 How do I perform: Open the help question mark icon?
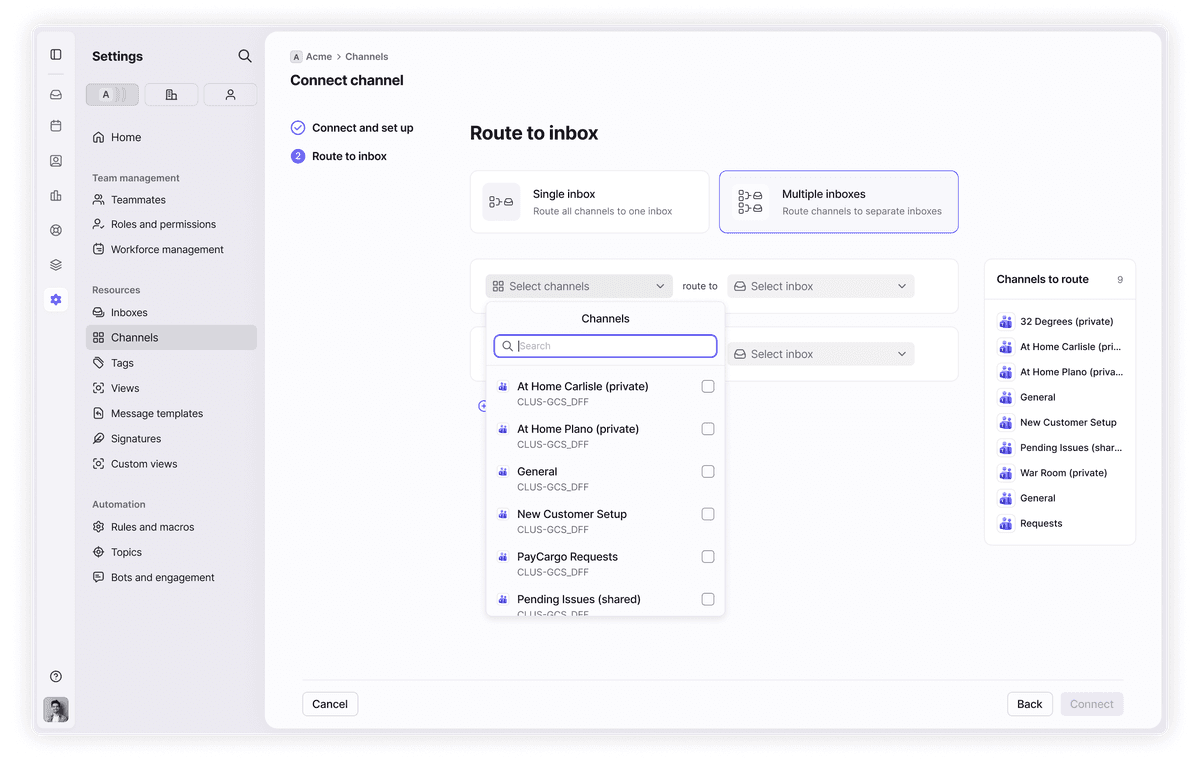click(x=56, y=676)
